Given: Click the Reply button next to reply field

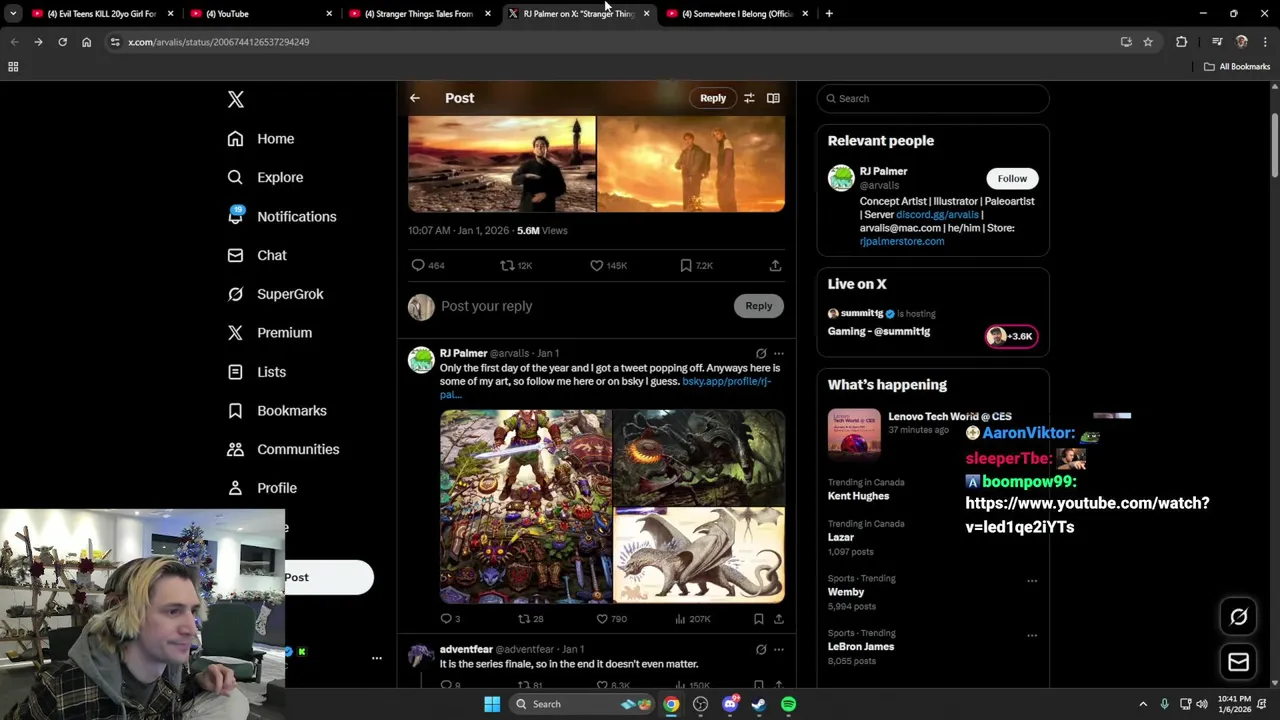Looking at the screenshot, I should tap(758, 306).
